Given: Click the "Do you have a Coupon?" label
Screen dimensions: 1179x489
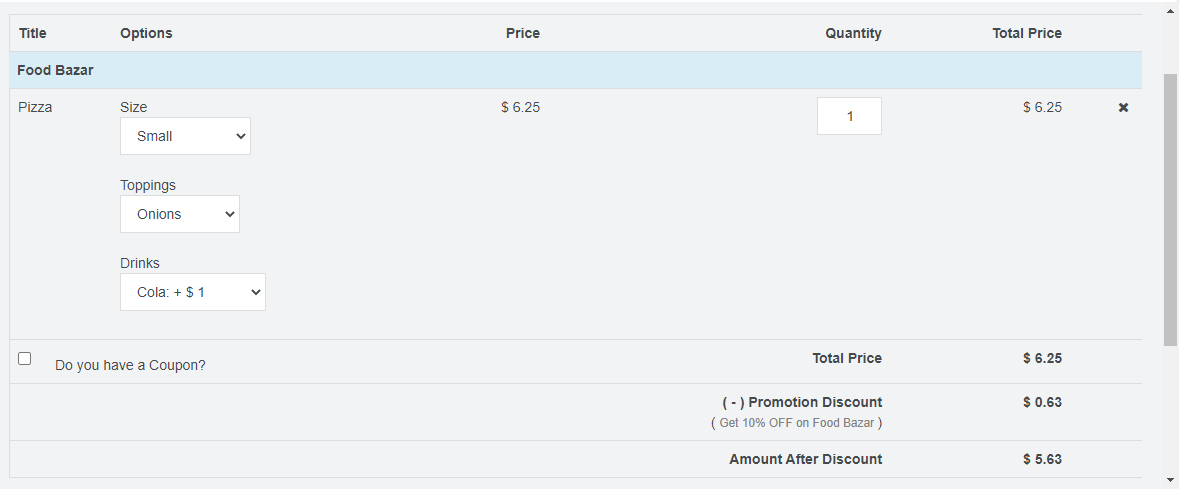Looking at the screenshot, I should pyautogui.click(x=130, y=365).
